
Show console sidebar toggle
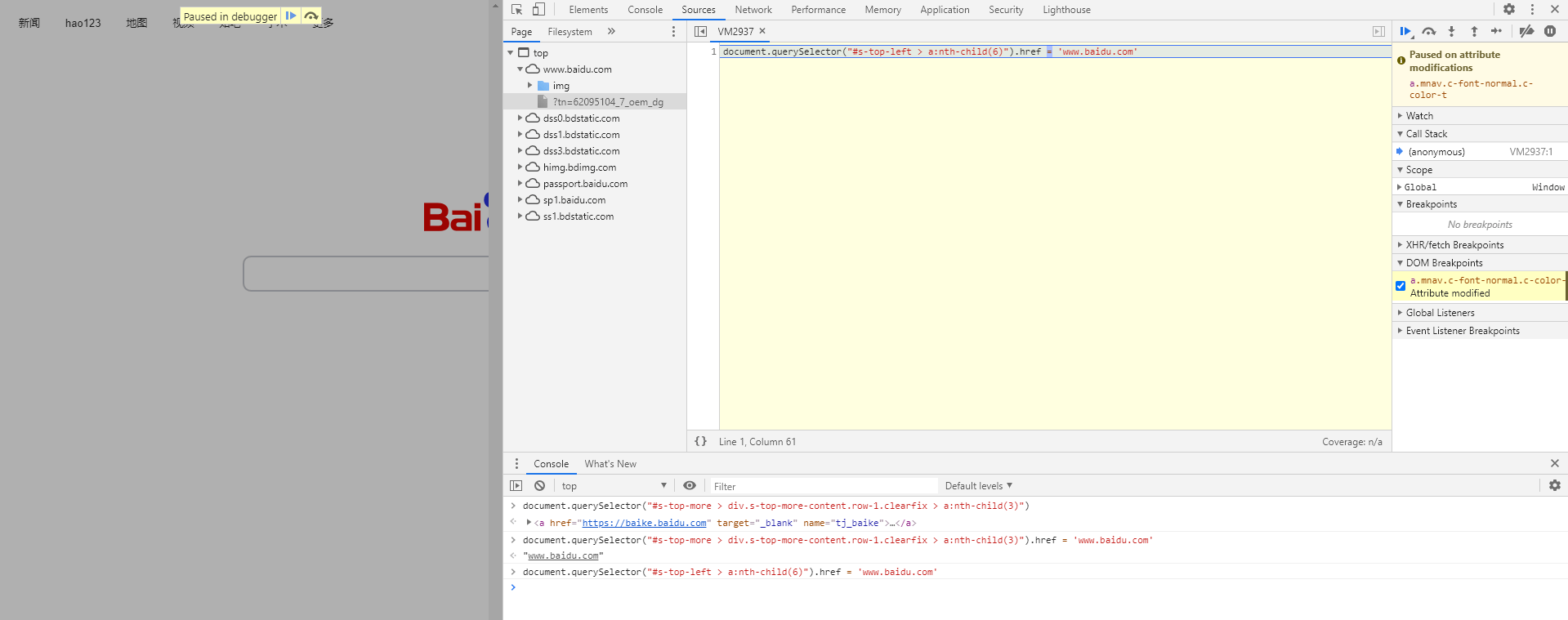(x=516, y=485)
